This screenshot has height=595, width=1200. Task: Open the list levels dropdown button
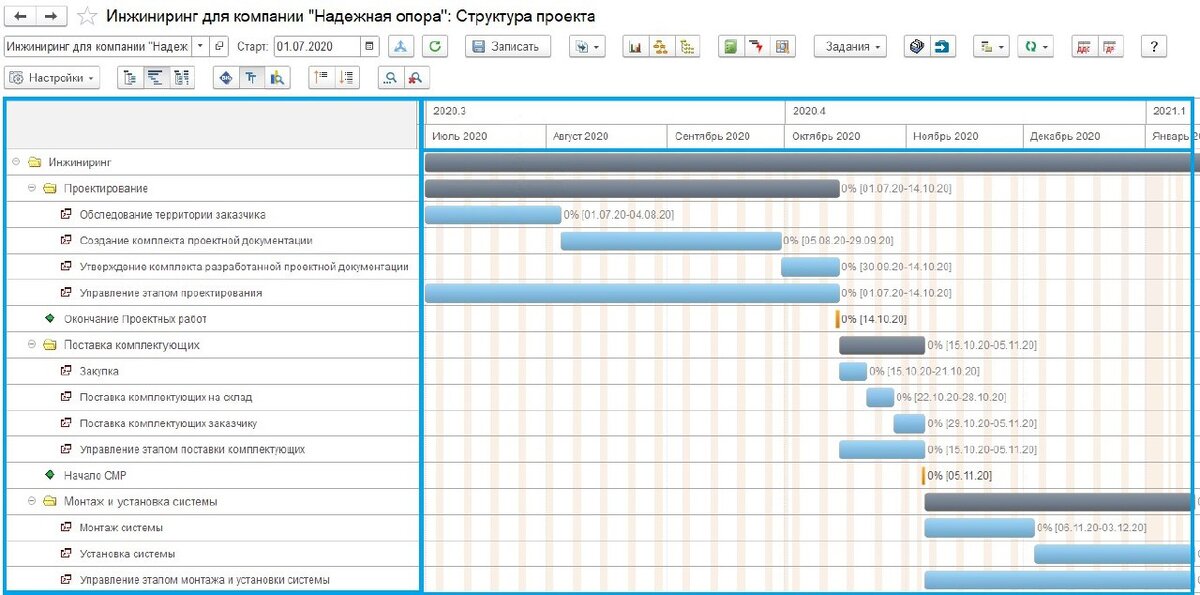[x=992, y=46]
